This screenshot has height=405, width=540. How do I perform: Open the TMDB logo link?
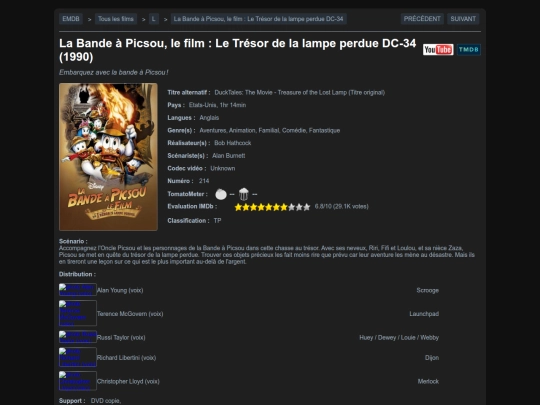(x=468, y=50)
